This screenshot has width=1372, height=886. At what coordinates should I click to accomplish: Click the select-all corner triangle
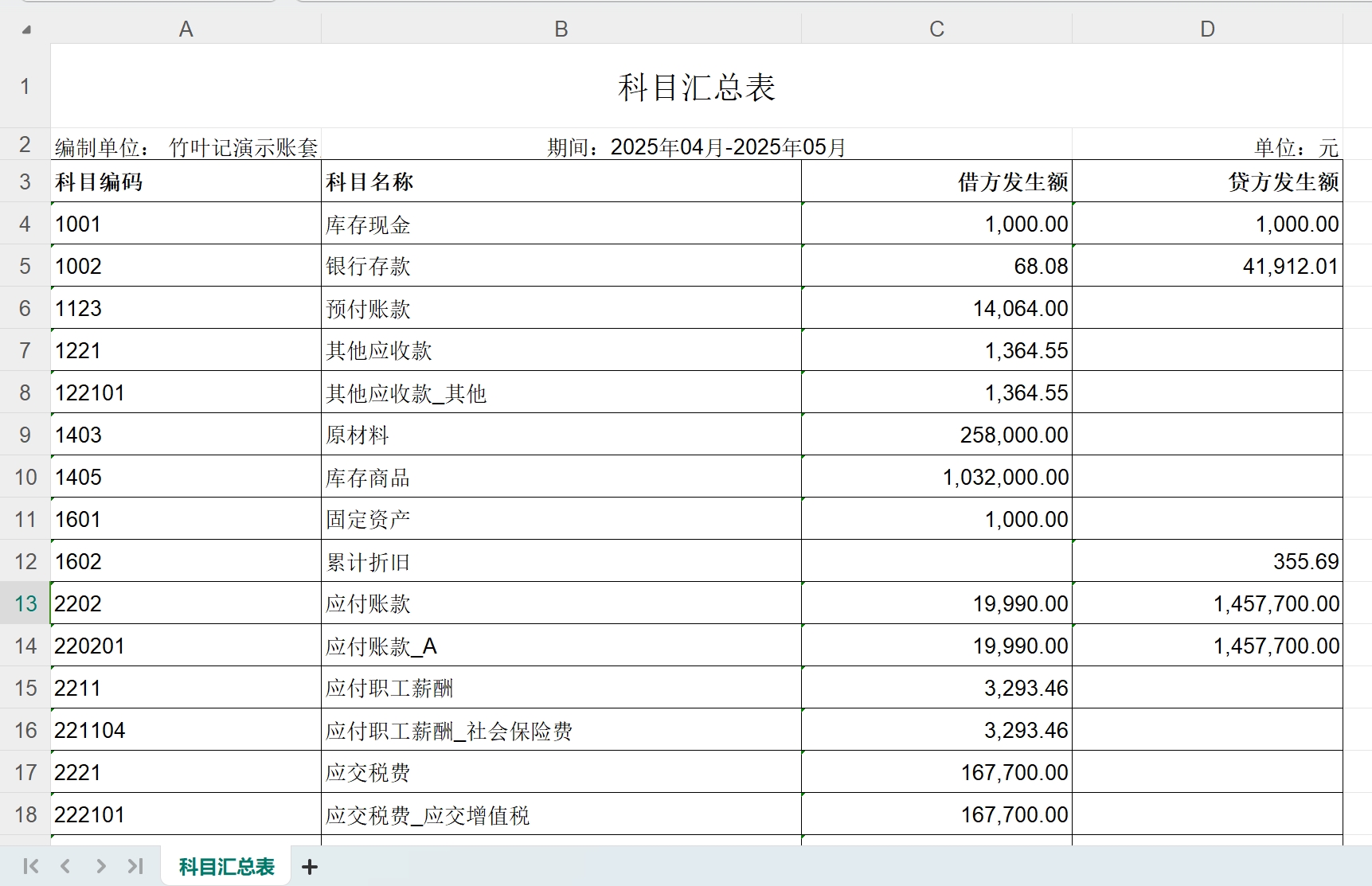26,30
